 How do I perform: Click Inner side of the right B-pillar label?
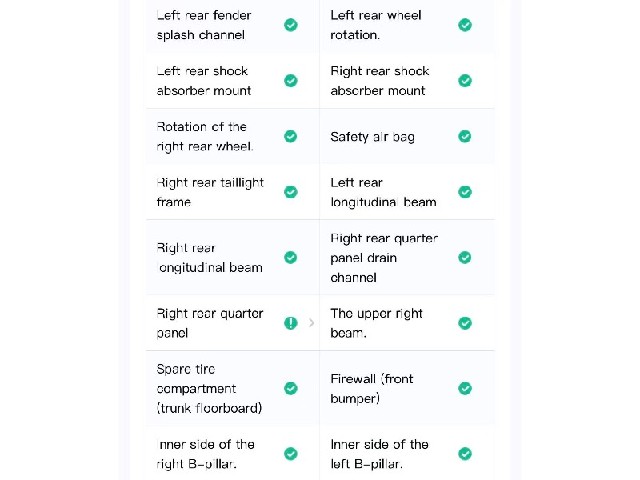[205, 454]
